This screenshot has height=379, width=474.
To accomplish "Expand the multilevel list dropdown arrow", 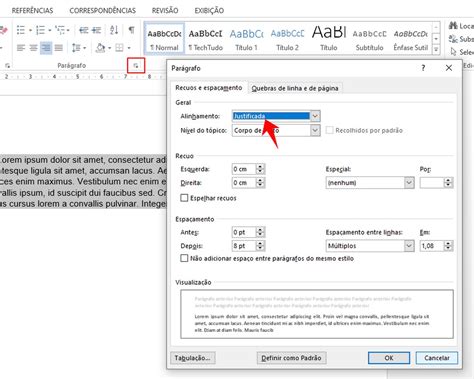I will (68, 30).
